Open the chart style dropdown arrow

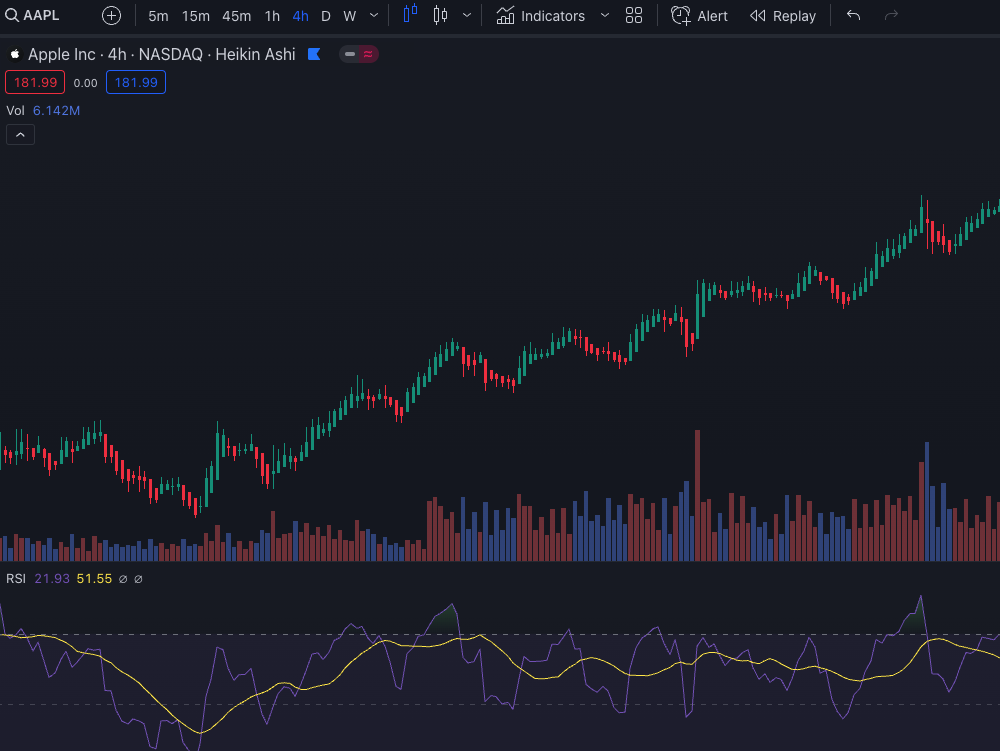point(464,15)
